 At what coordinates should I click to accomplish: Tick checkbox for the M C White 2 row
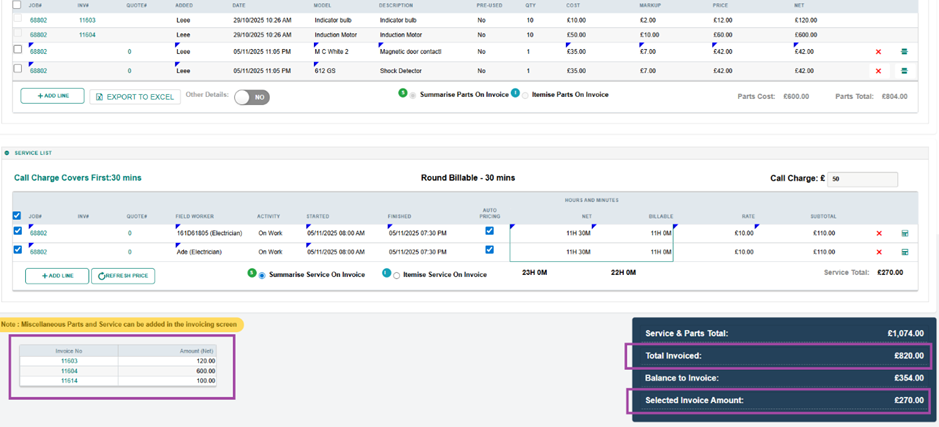click(17, 49)
